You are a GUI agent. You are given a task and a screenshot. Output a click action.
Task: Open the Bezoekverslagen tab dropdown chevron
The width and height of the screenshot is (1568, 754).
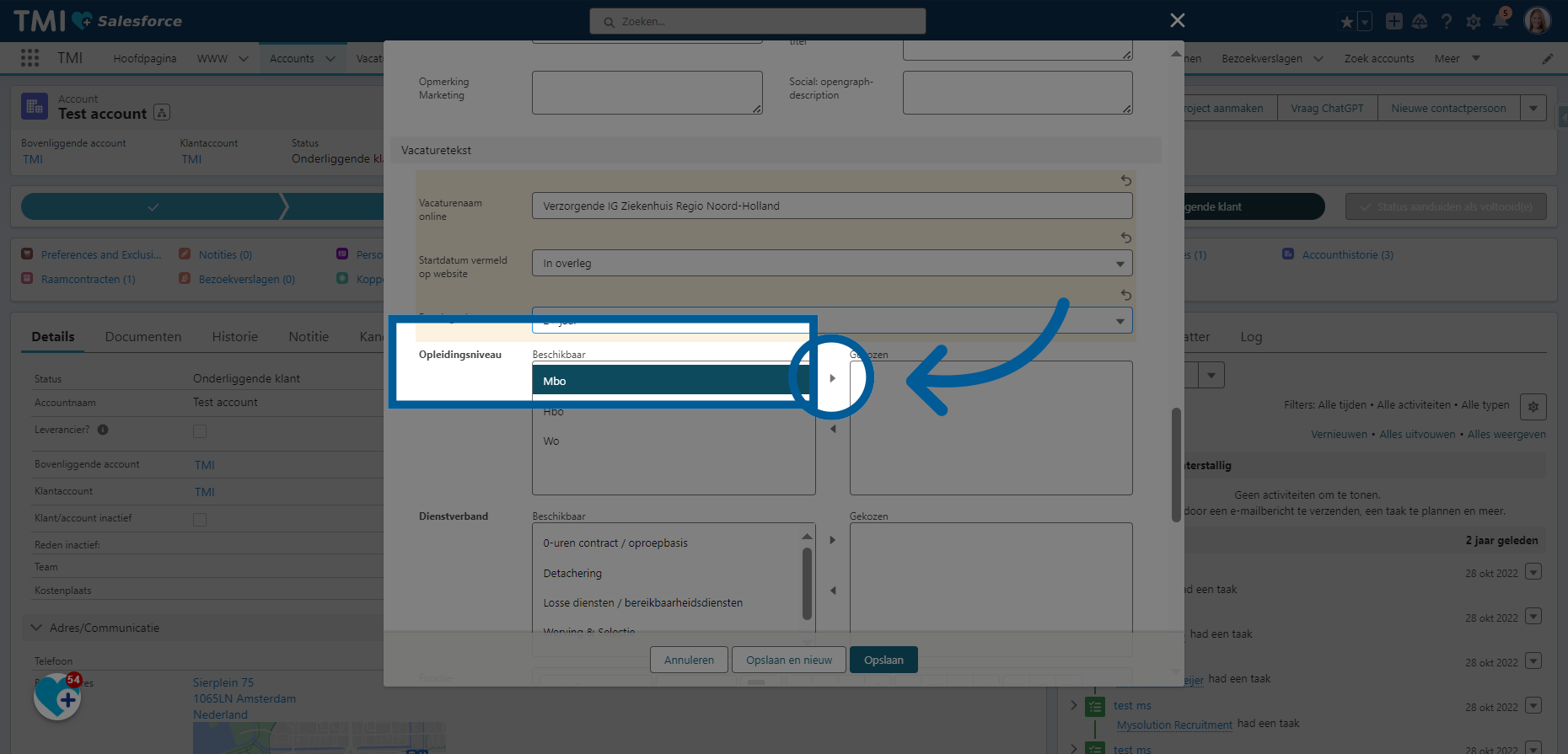coord(1318,59)
